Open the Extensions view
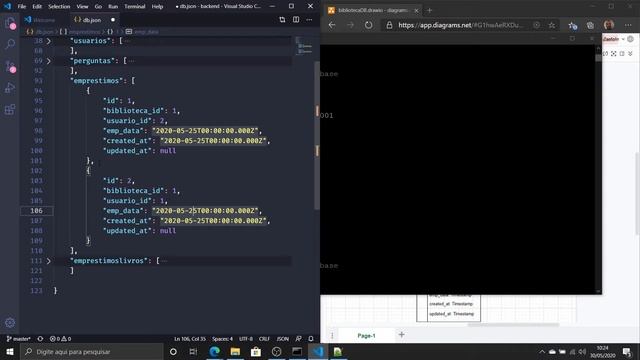640x360 pixels. click(x=10, y=109)
